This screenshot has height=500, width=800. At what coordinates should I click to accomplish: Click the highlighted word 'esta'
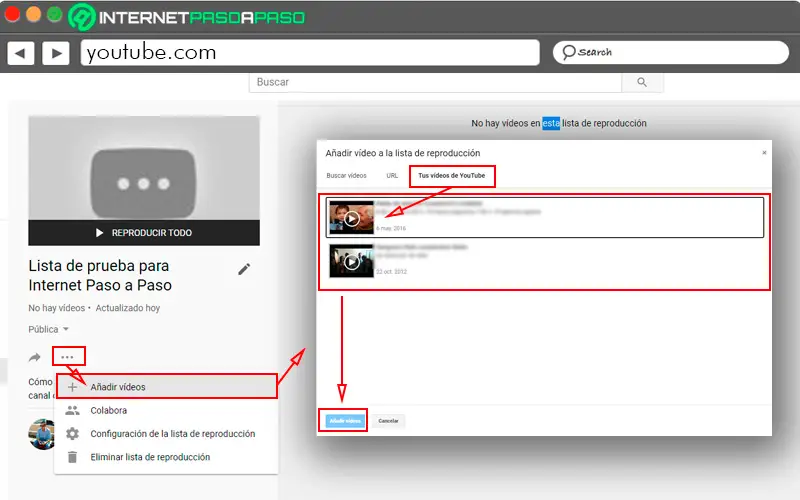pyautogui.click(x=551, y=123)
